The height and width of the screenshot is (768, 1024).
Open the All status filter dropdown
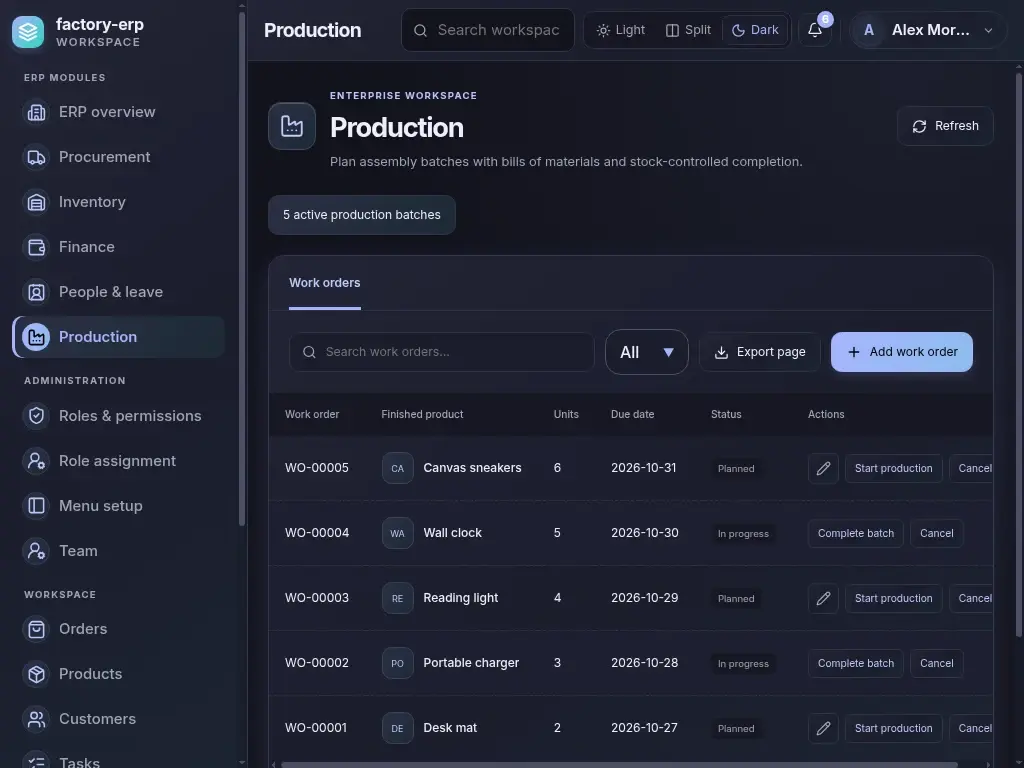point(647,352)
